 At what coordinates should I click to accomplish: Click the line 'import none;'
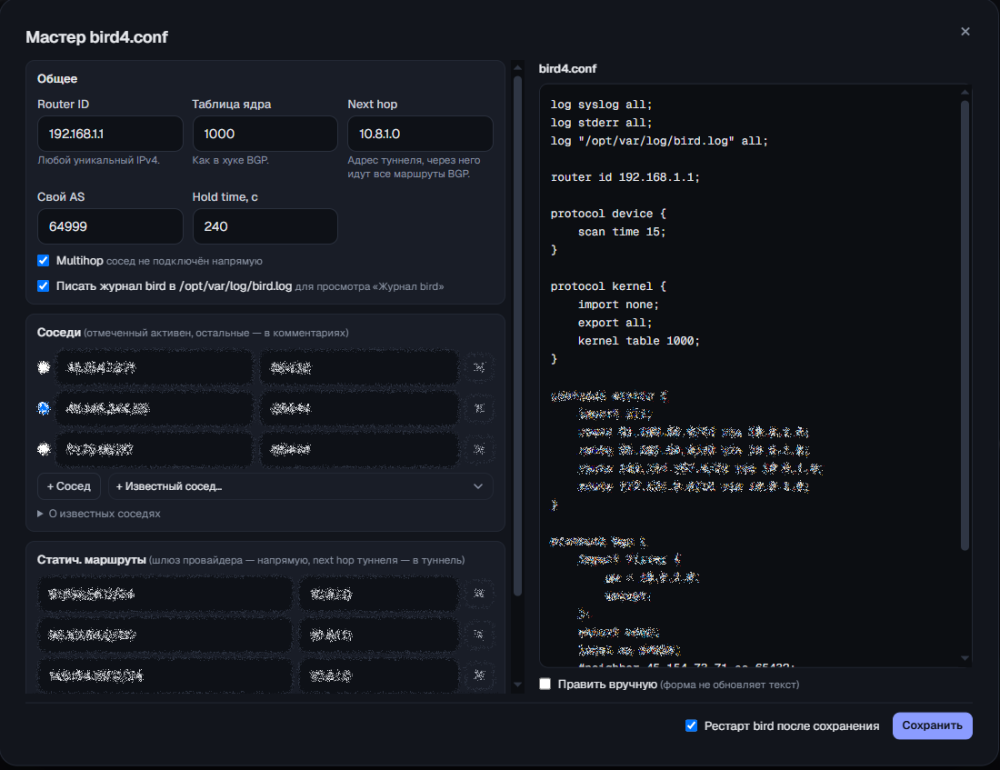619,304
